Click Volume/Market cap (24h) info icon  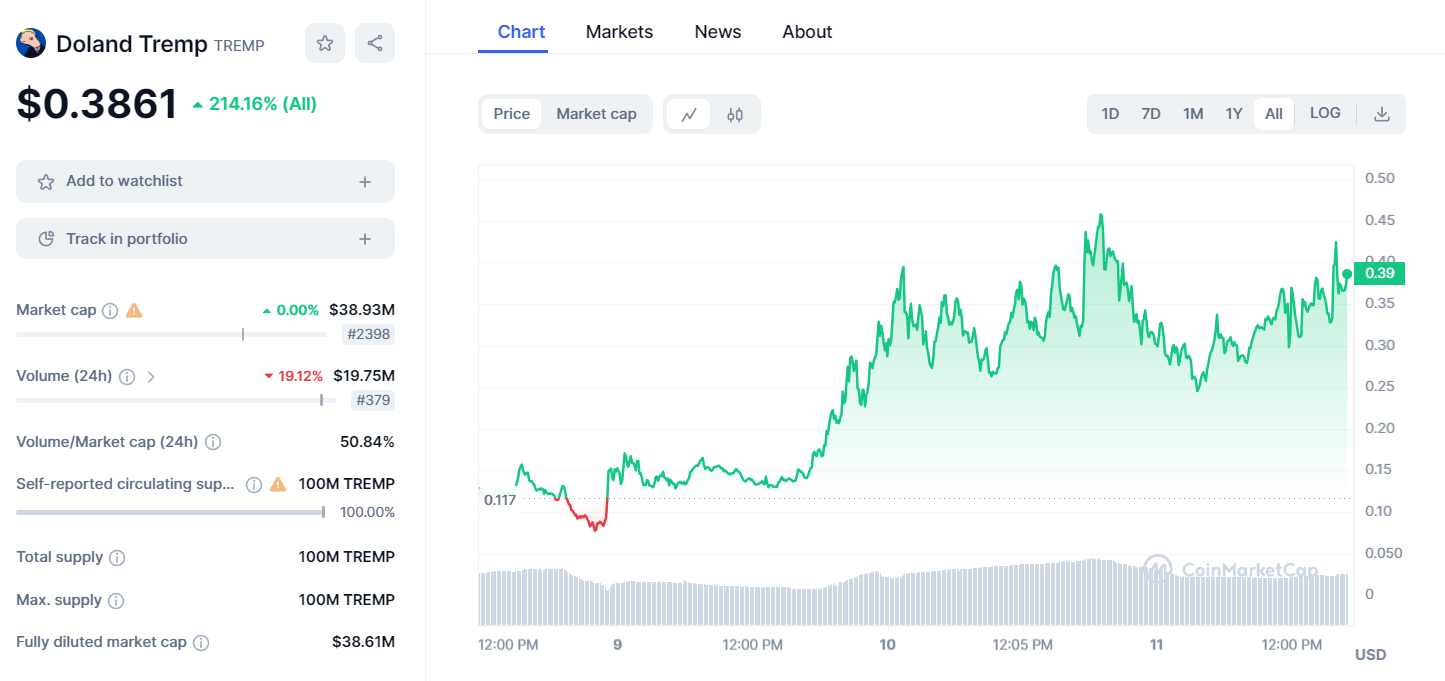coord(213,442)
